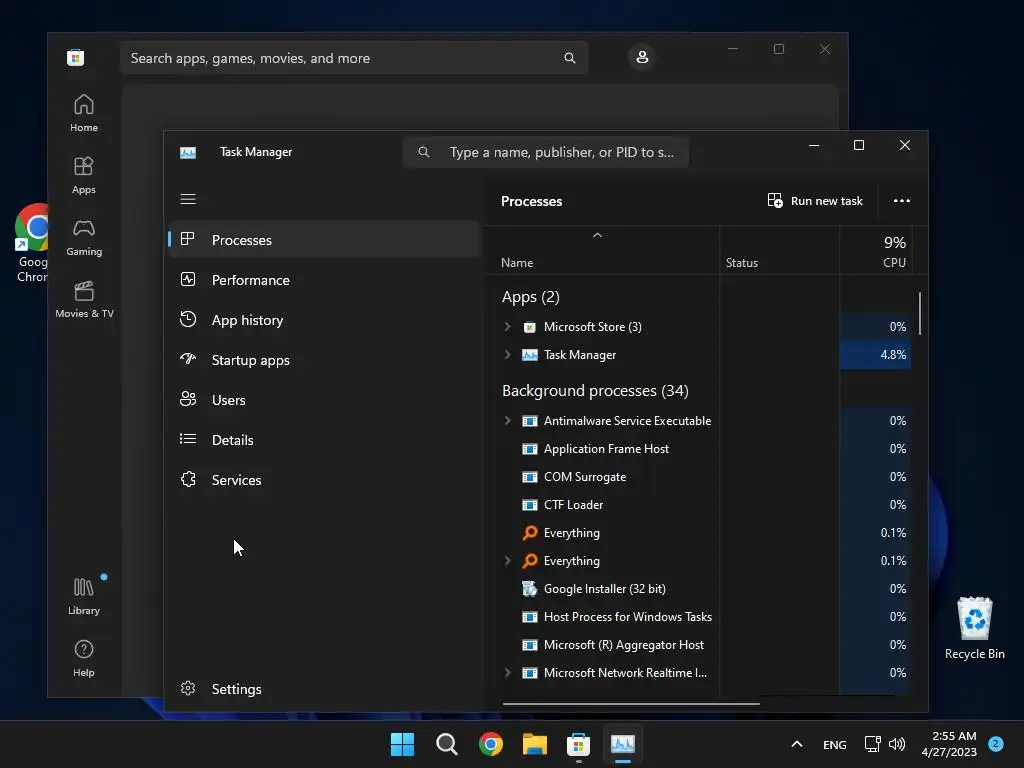1024x768 pixels.
Task: Open Library in Microsoft Store
Action: 84,596
